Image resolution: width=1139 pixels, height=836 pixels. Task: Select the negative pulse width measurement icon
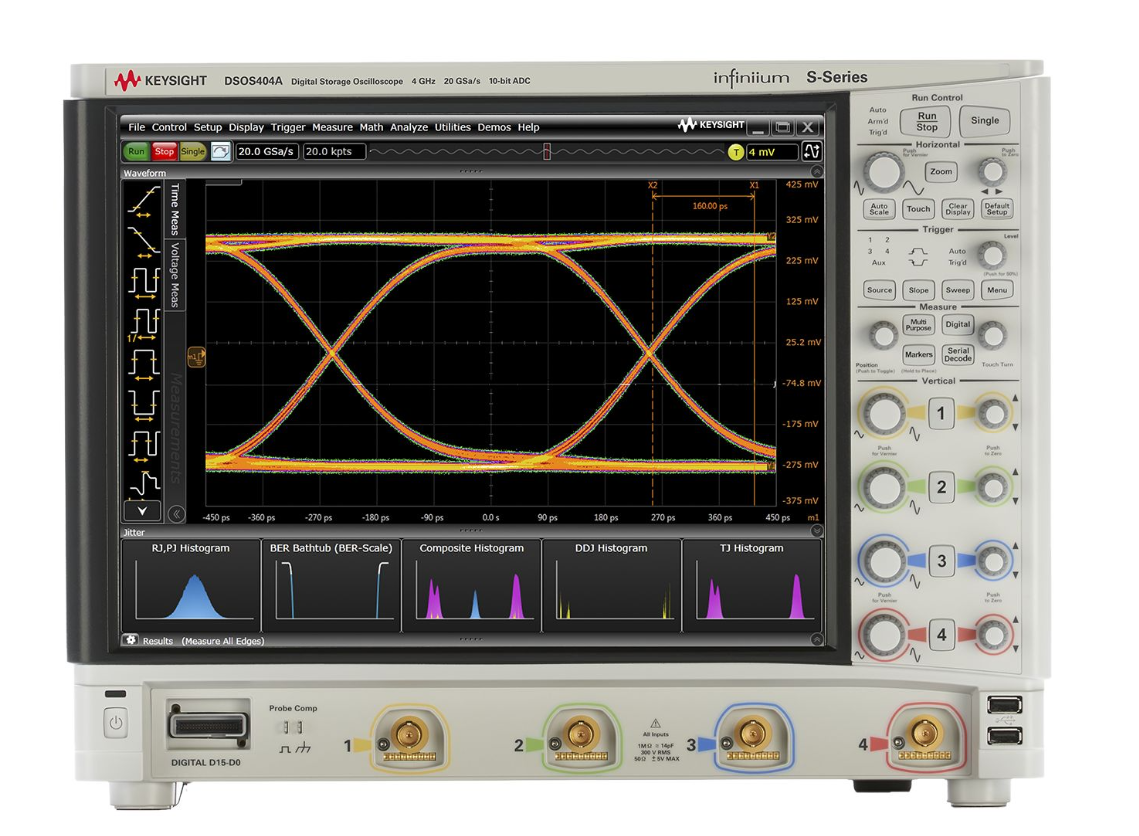tap(143, 404)
